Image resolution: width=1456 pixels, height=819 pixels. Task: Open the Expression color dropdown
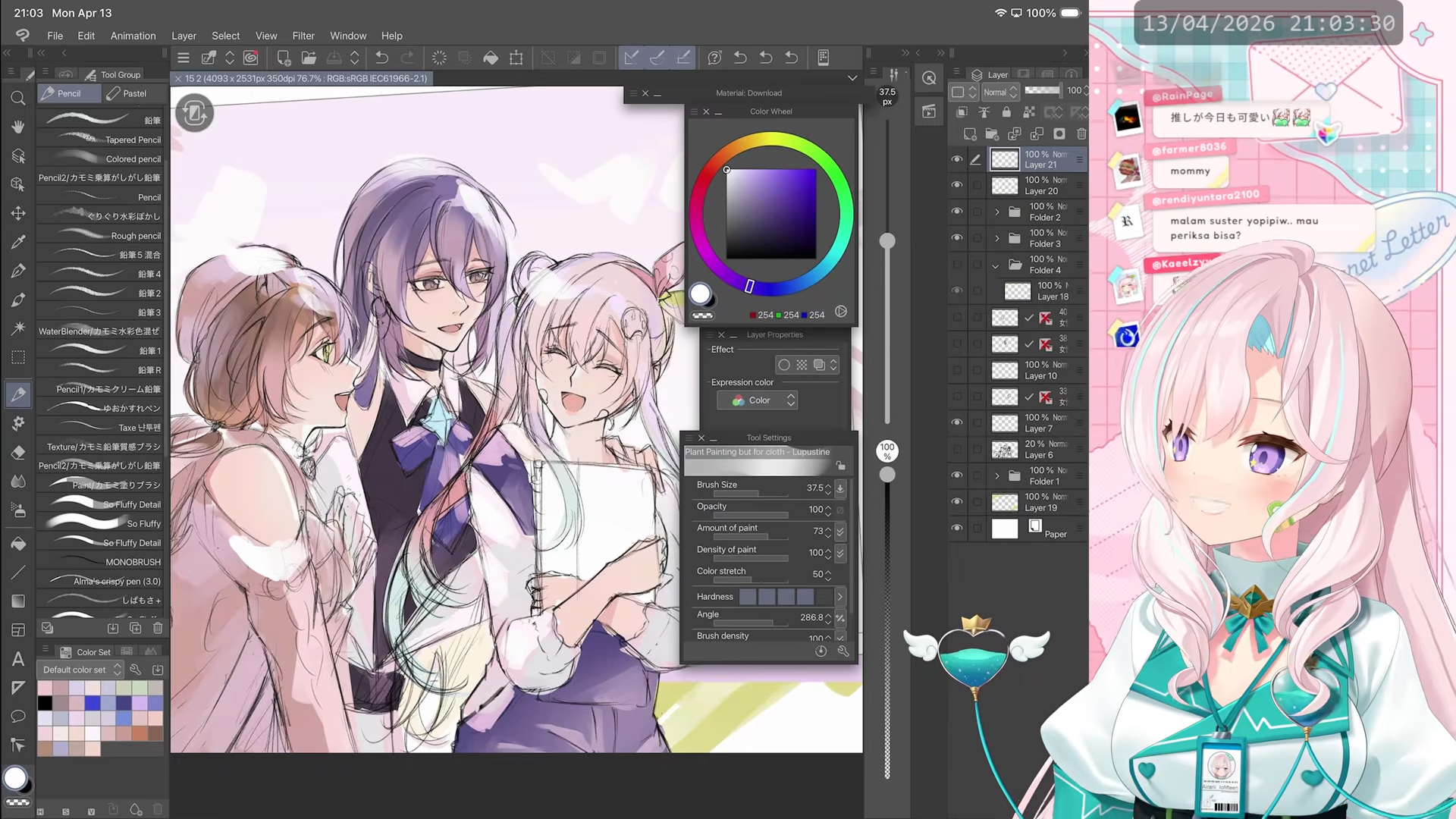tap(756, 400)
